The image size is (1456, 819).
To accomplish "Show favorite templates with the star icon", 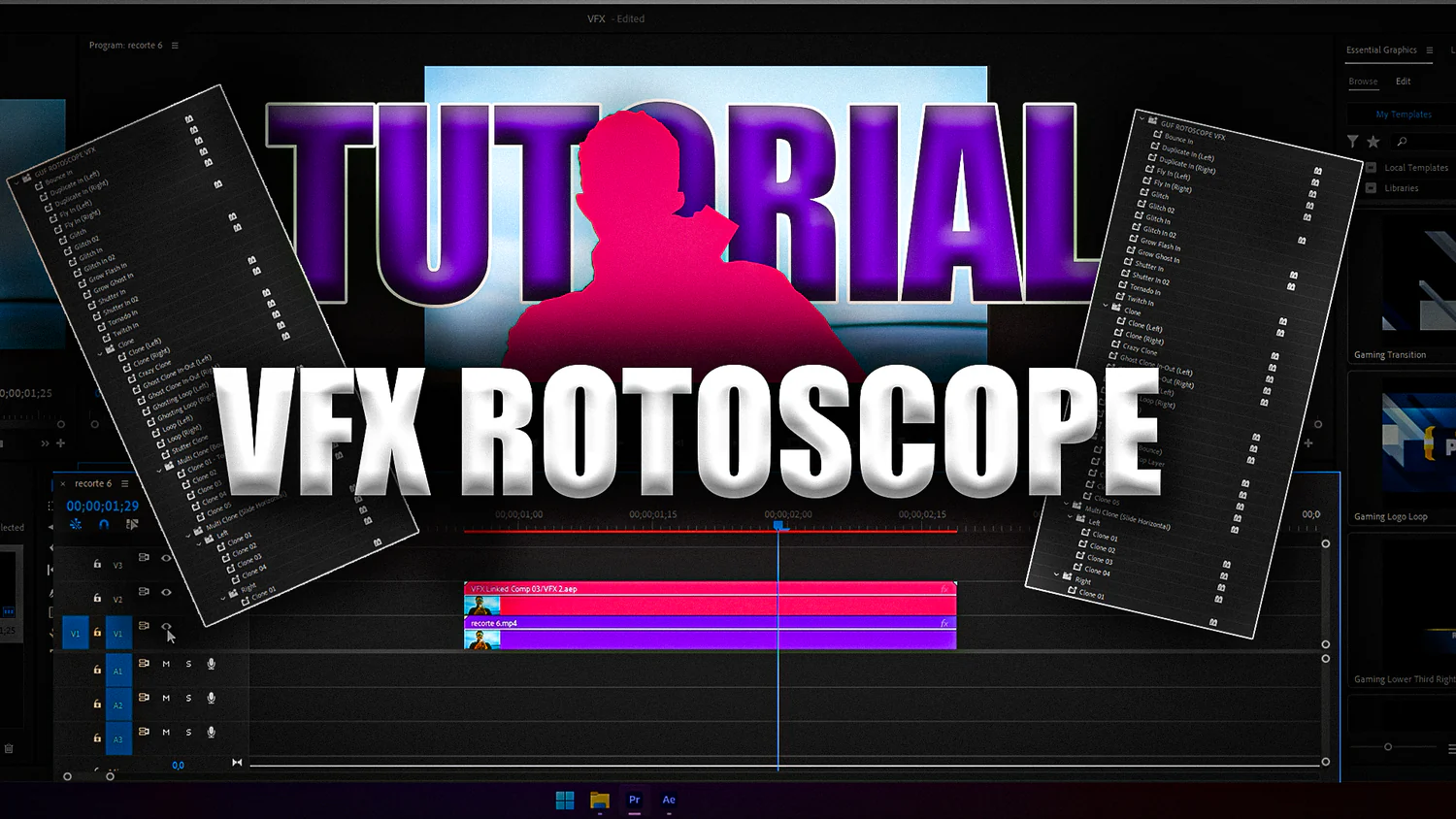I will (x=1373, y=142).
